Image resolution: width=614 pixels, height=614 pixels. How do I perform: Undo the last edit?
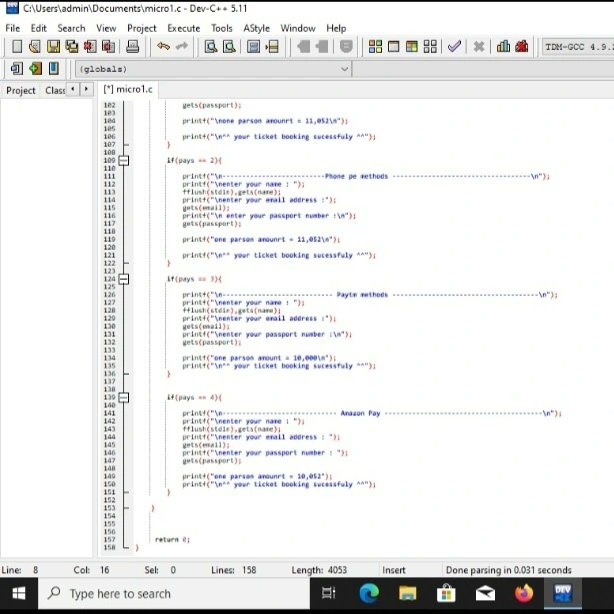point(163,46)
